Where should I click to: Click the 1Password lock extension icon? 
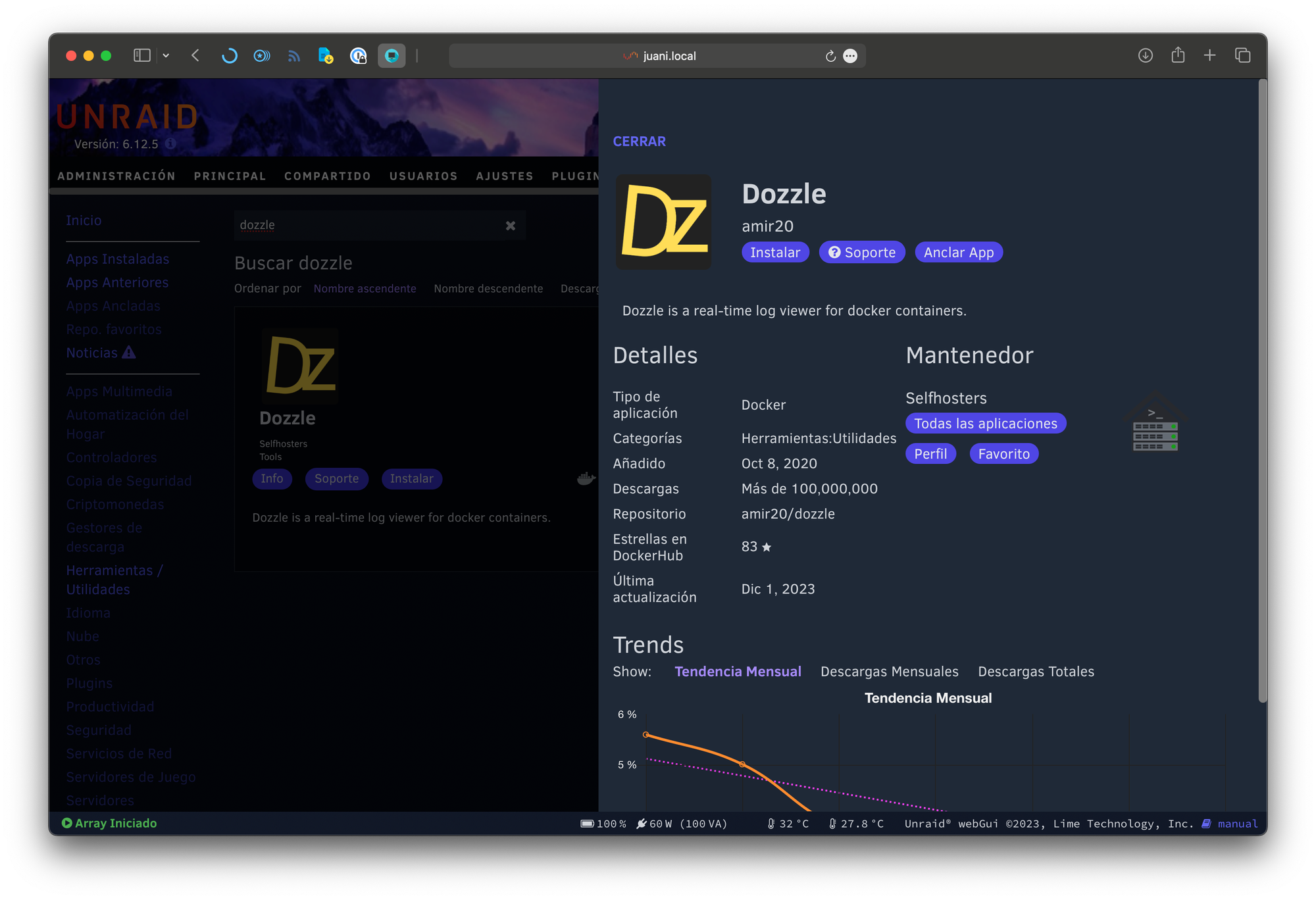pos(358,56)
